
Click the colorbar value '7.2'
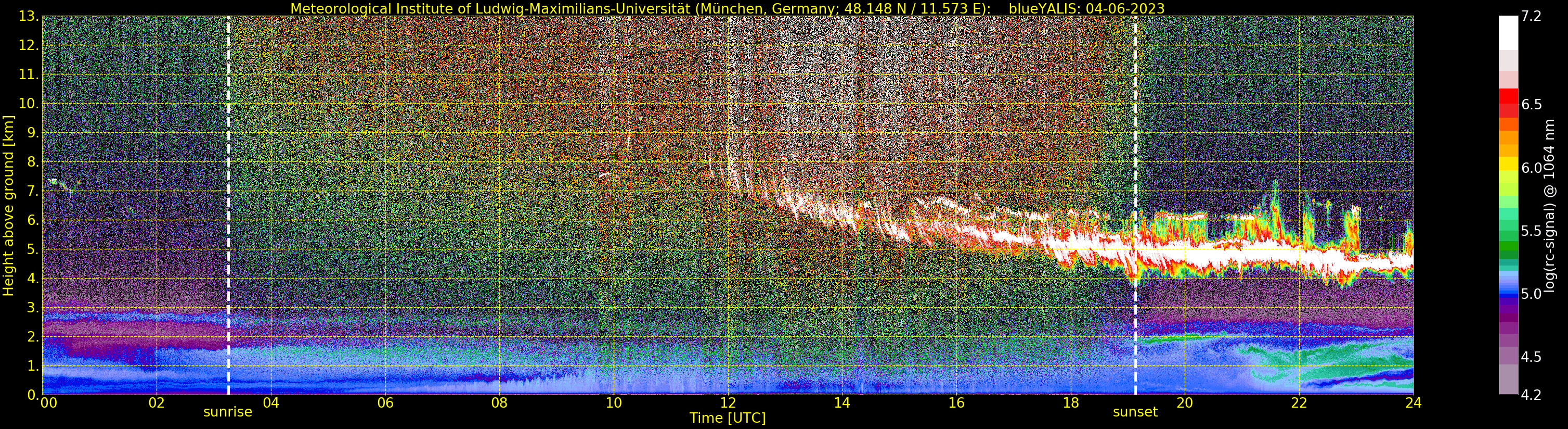[x=1532, y=17]
